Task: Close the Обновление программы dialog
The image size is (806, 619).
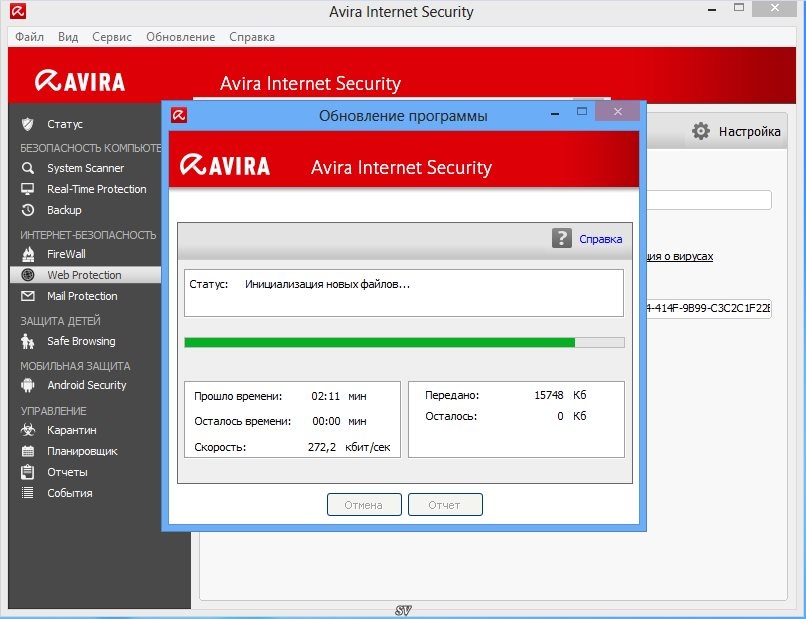Action: (x=617, y=111)
